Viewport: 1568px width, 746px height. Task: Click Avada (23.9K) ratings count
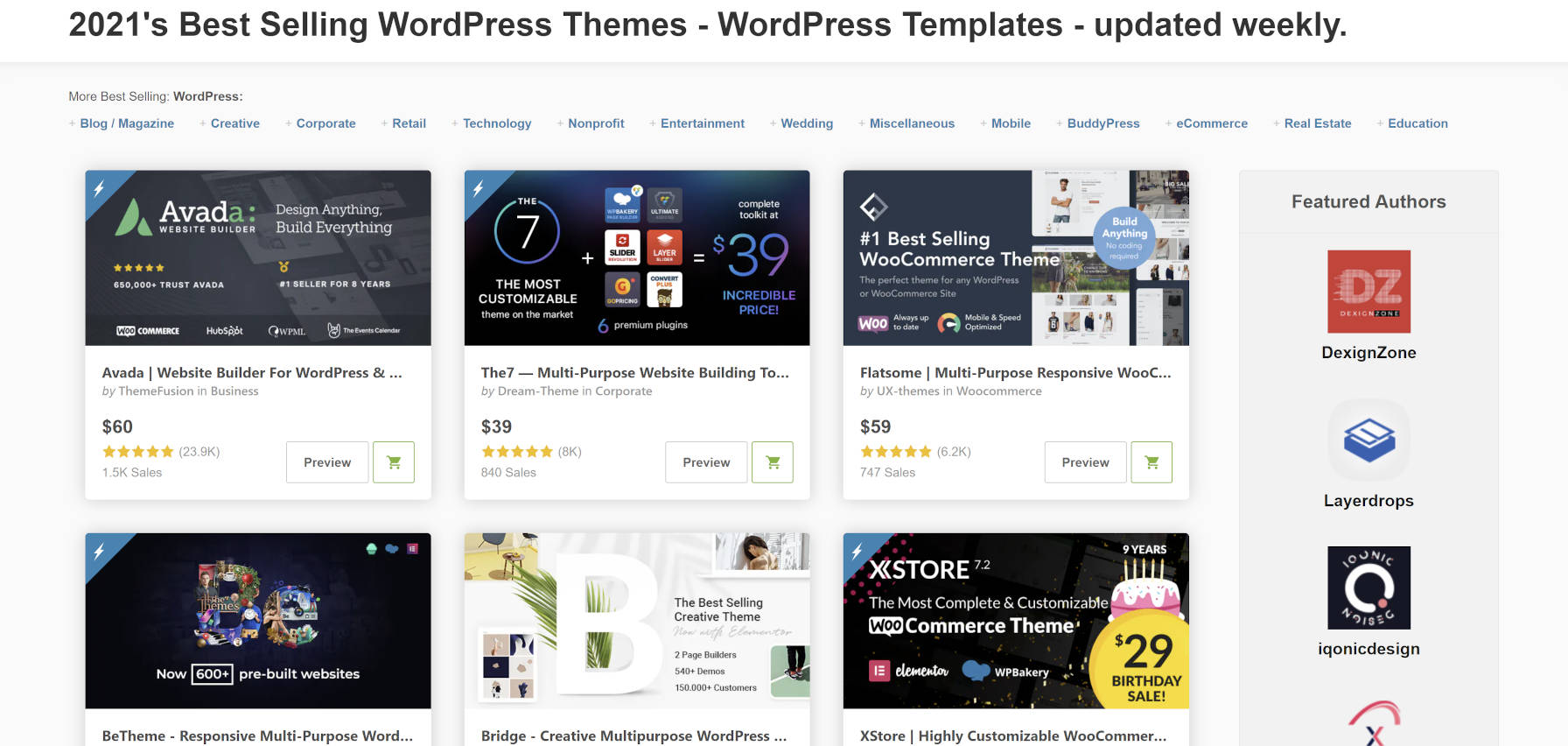(199, 452)
